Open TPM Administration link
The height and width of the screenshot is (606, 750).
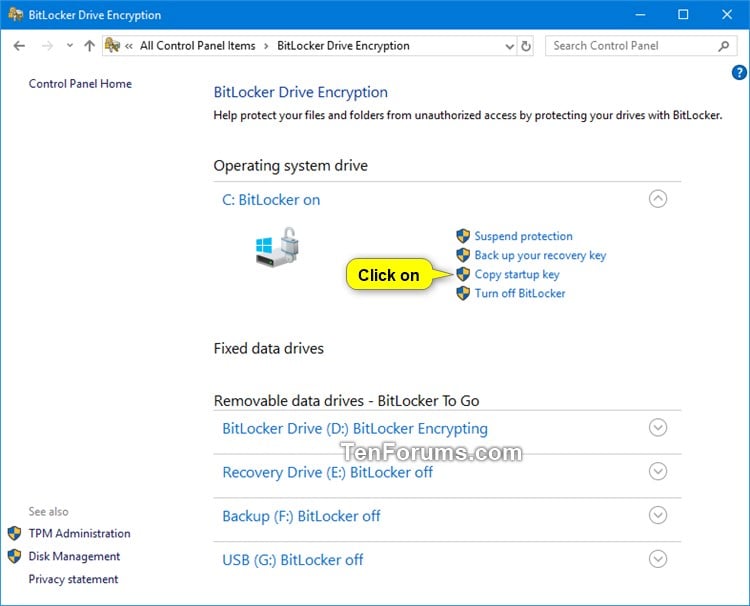[79, 533]
